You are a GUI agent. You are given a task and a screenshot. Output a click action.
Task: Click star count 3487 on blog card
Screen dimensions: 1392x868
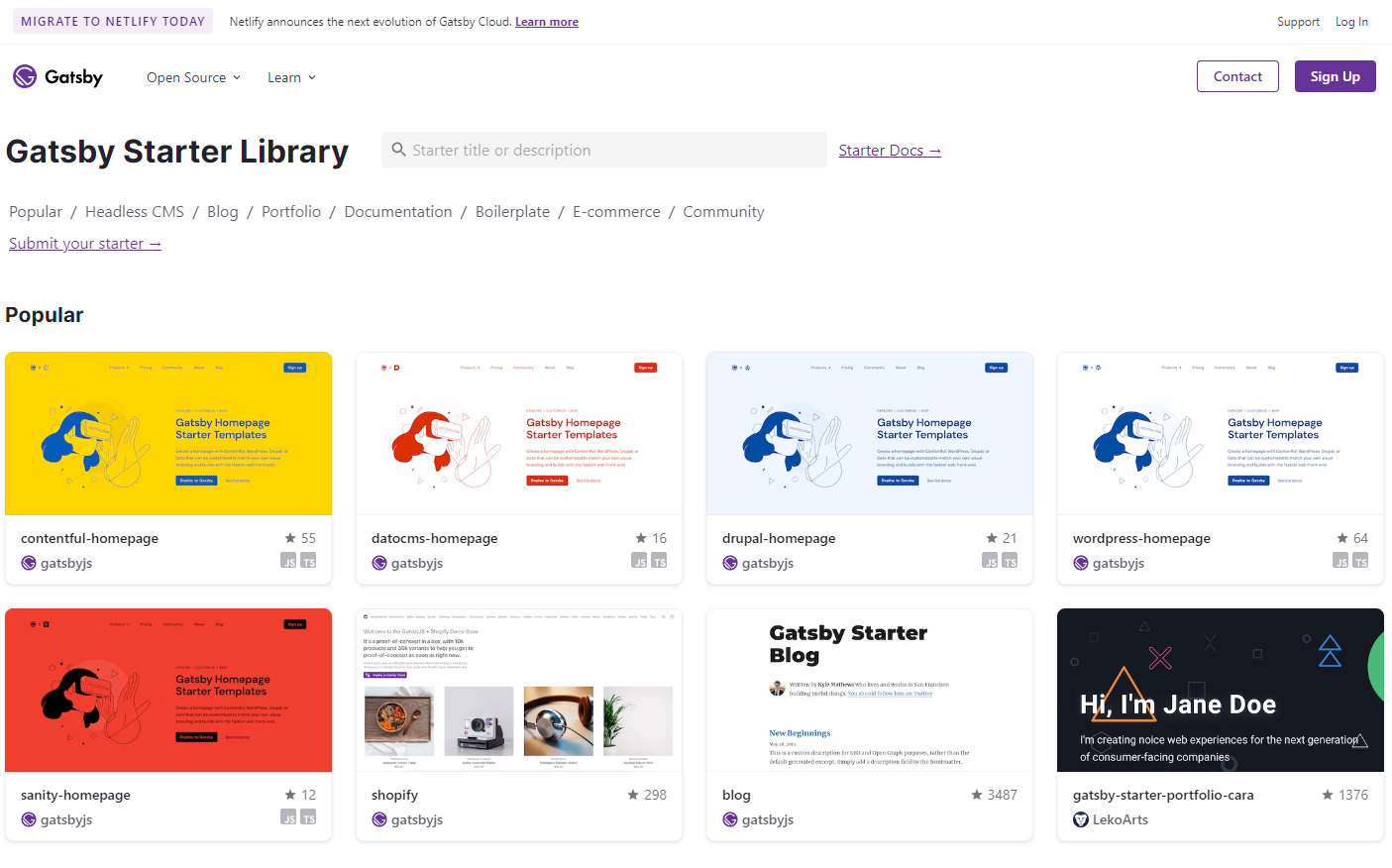pos(1002,795)
